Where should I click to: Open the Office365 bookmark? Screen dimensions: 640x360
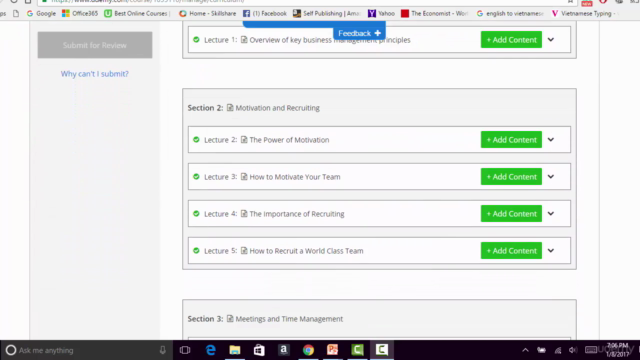(80, 13)
